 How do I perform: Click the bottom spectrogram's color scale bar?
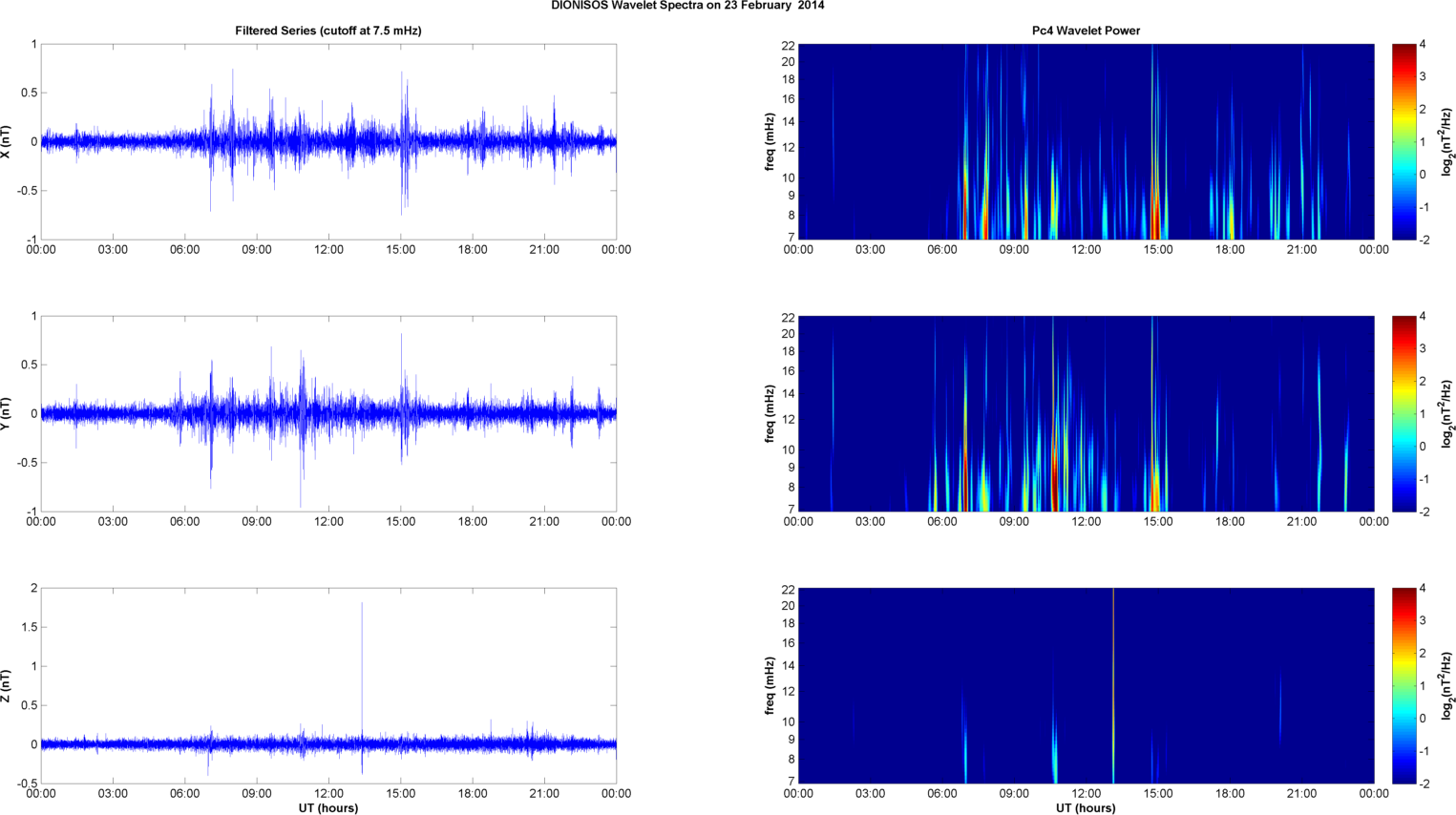[1403, 685]
